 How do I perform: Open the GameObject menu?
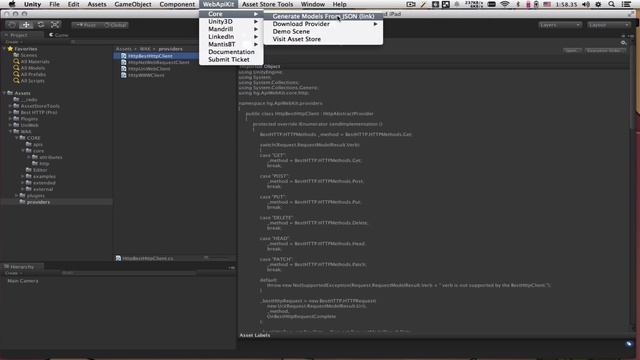pyautogui.click(x=133, y=4)
